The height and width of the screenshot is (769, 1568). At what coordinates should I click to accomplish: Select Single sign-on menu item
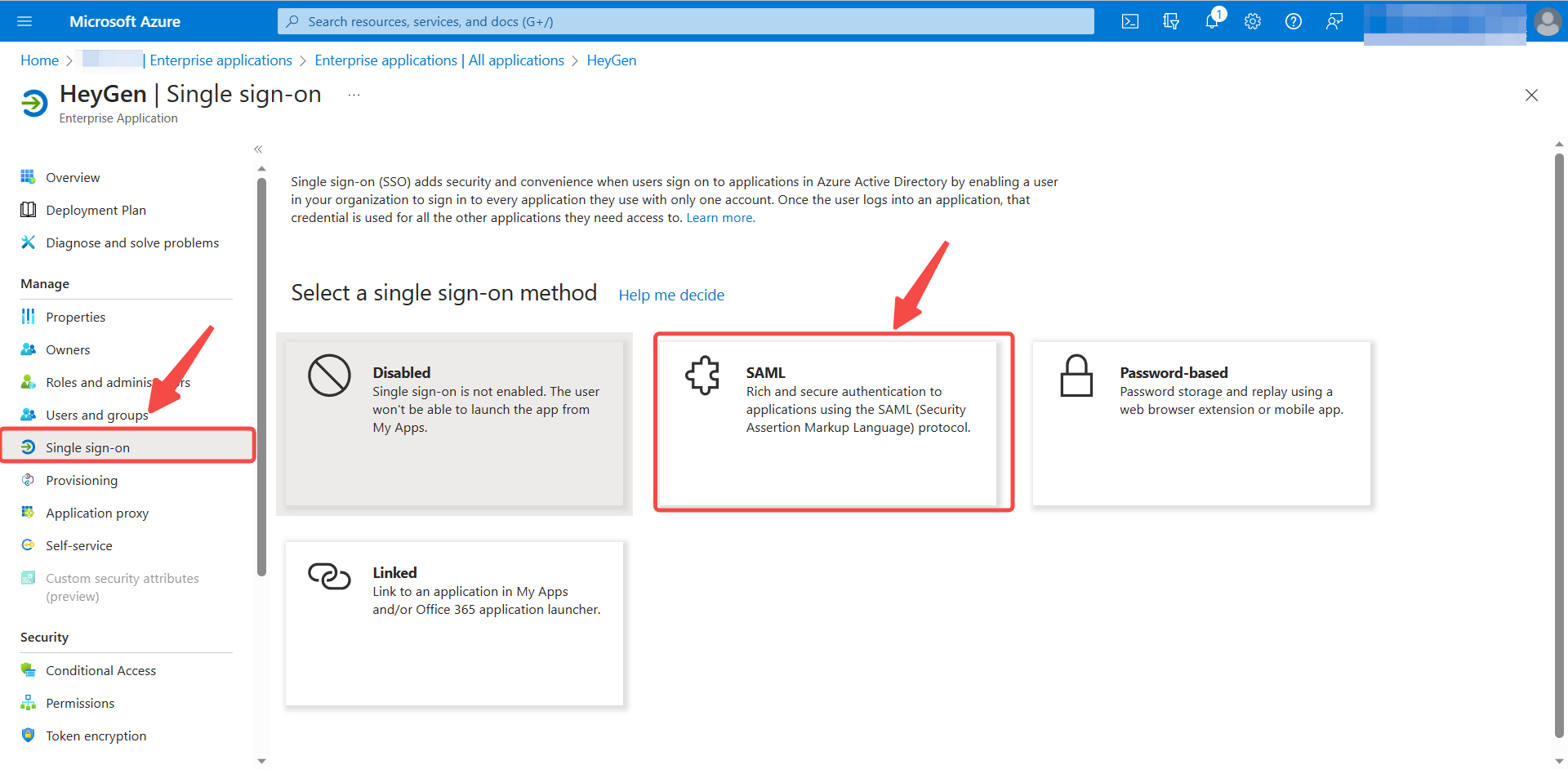coord(128,447)
